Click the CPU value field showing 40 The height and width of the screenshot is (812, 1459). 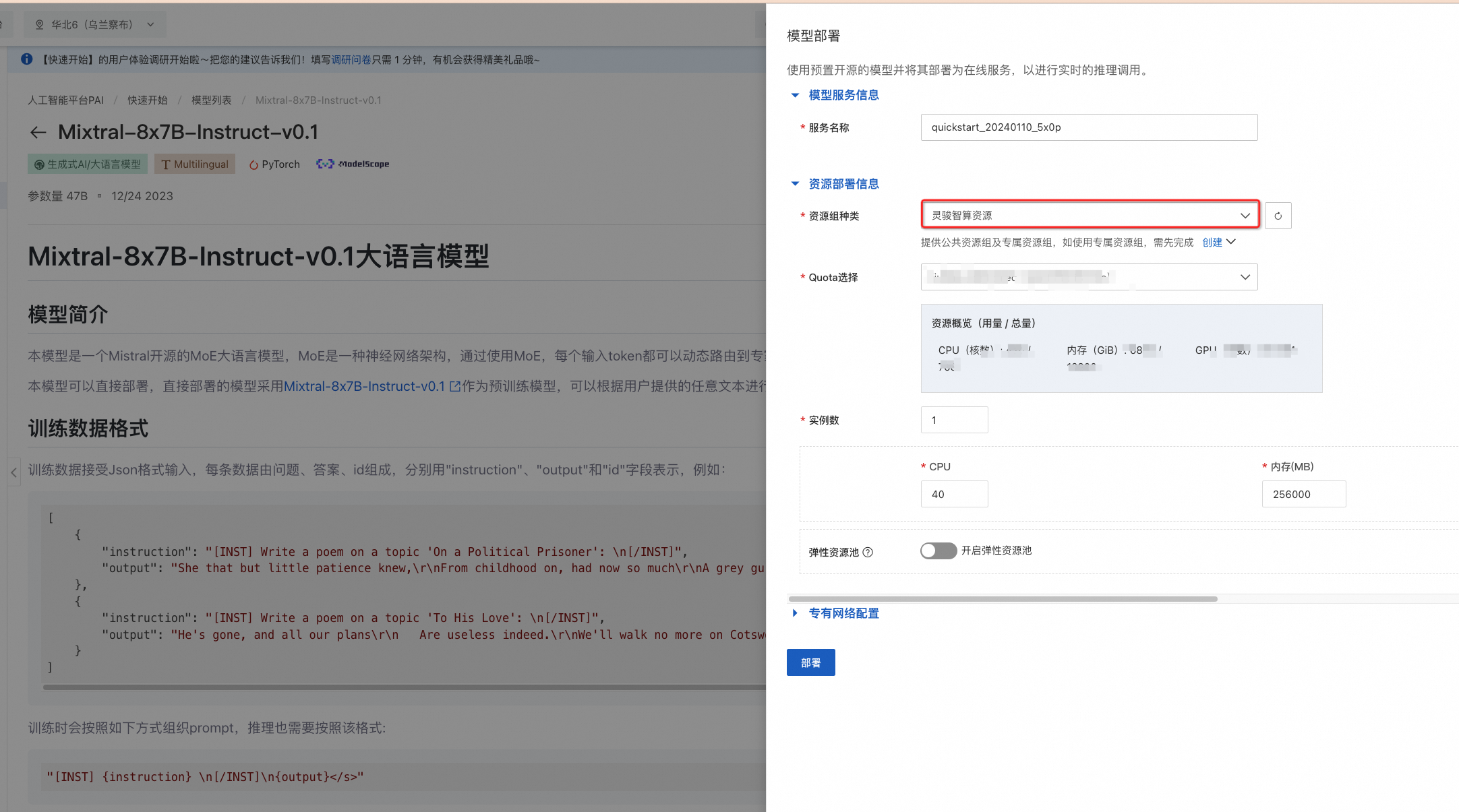(955, 494)
